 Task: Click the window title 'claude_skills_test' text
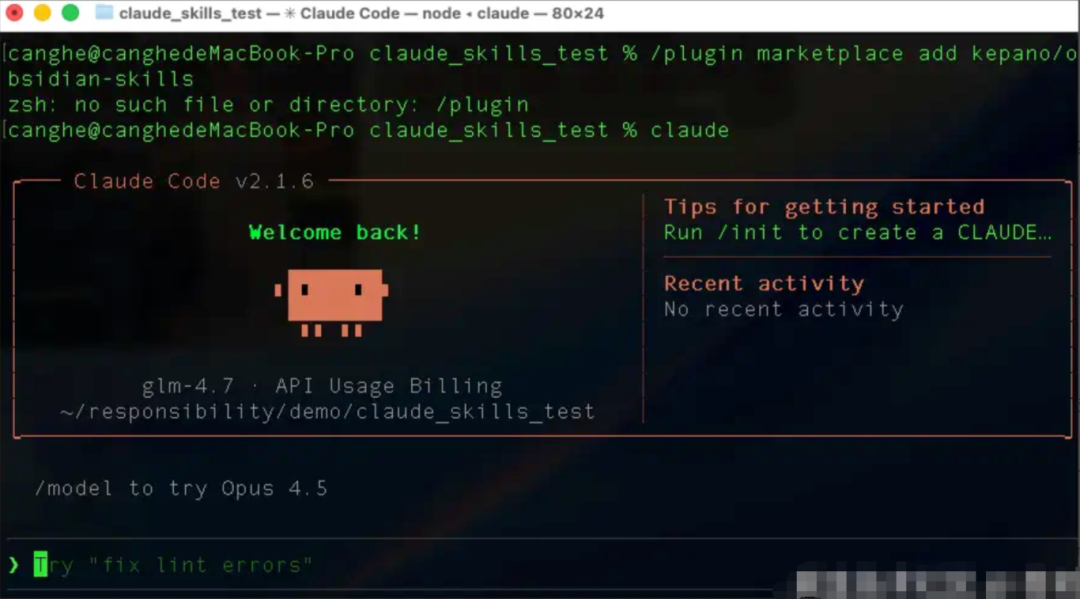pyautogui.click(x=190, y=13)
